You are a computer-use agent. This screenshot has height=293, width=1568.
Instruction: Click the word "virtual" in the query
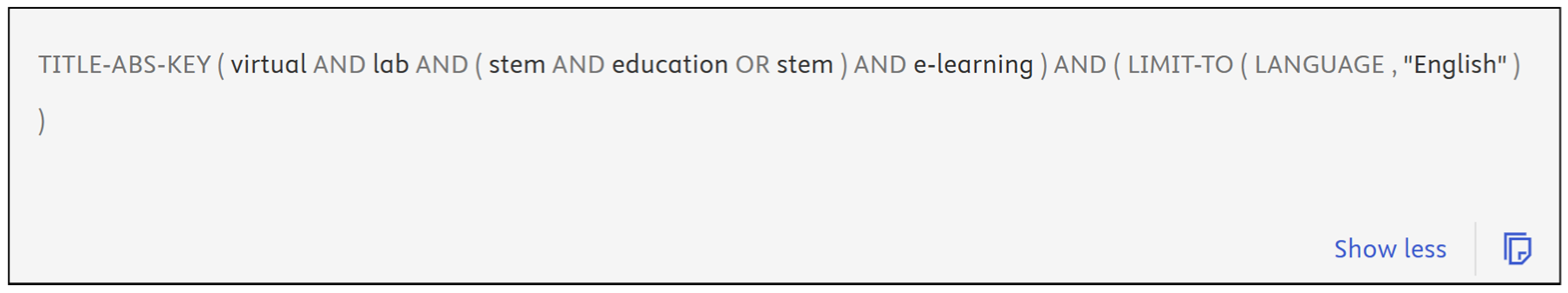pos(268,64)
